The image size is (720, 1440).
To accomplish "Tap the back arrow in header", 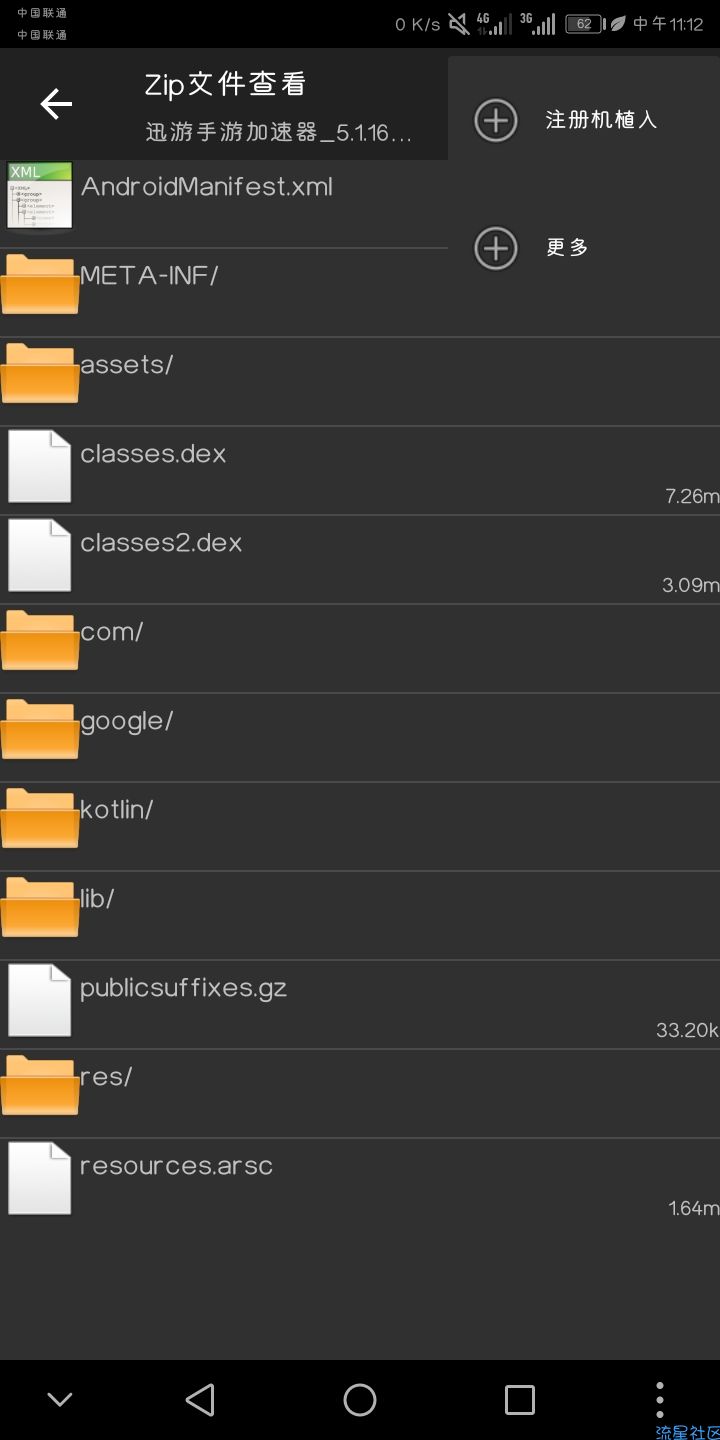I will pos(56,104).
